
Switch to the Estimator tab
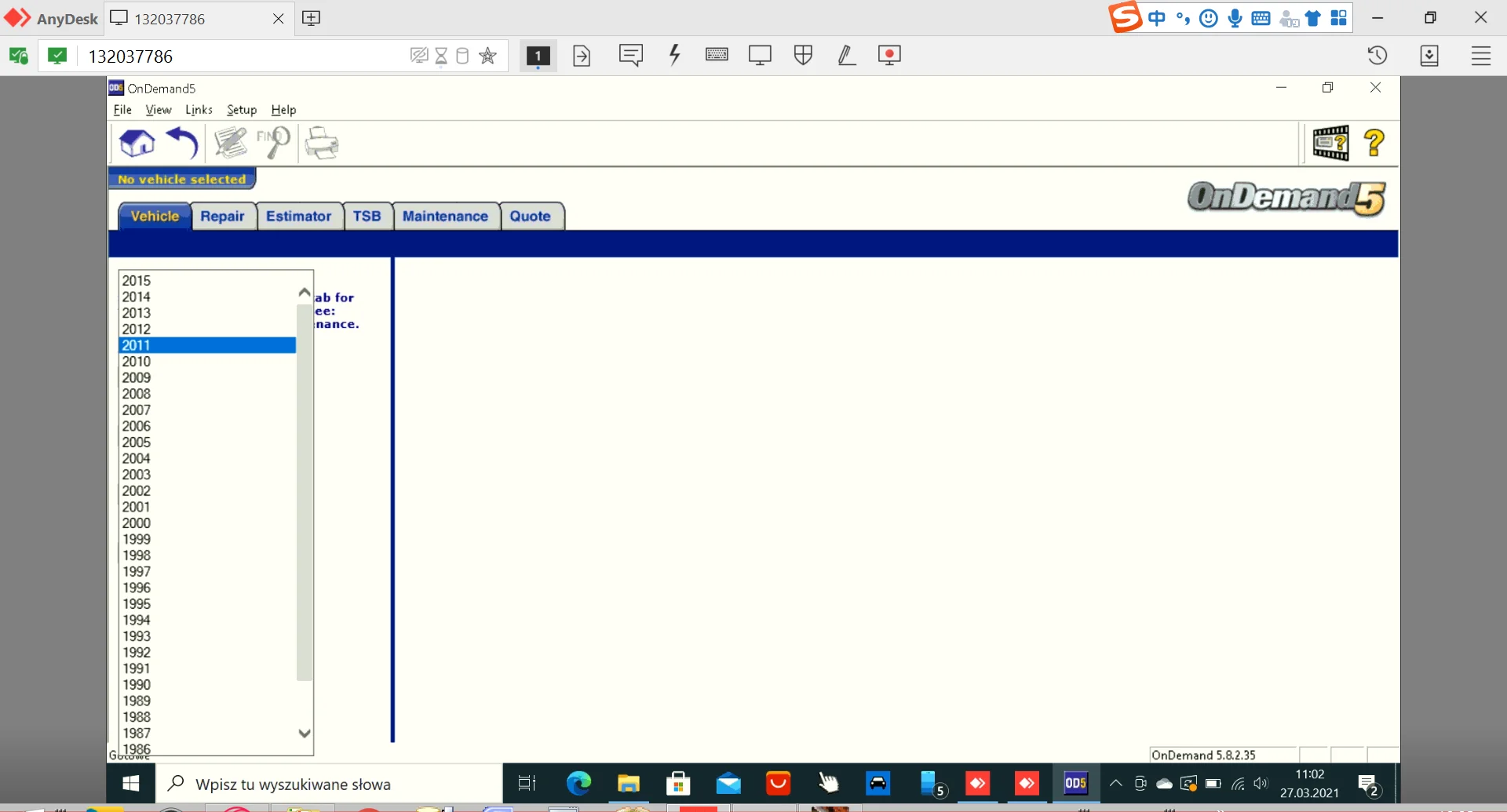pos(298,217)
